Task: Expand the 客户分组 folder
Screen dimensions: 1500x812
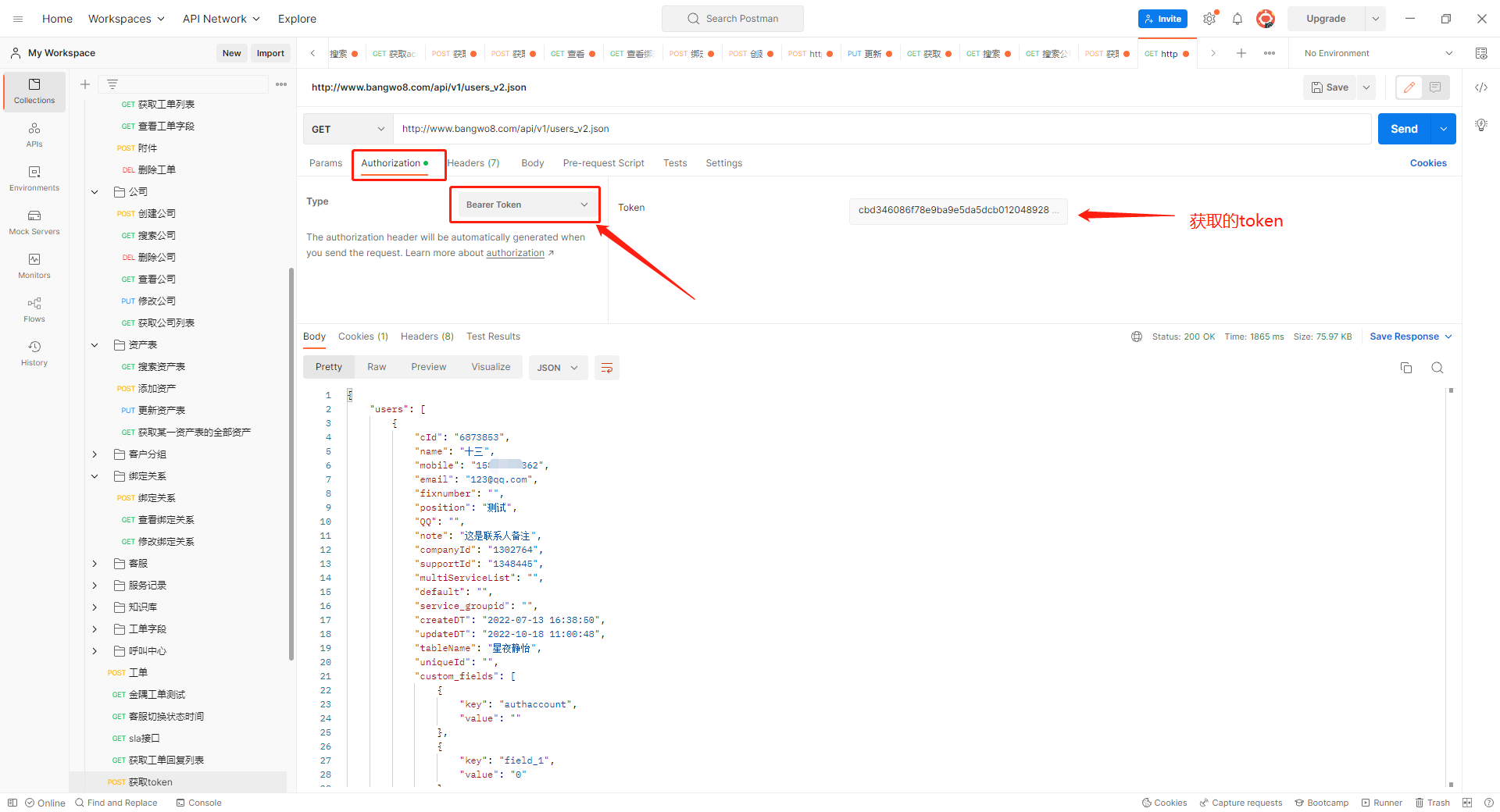Action: pos(95,454)
